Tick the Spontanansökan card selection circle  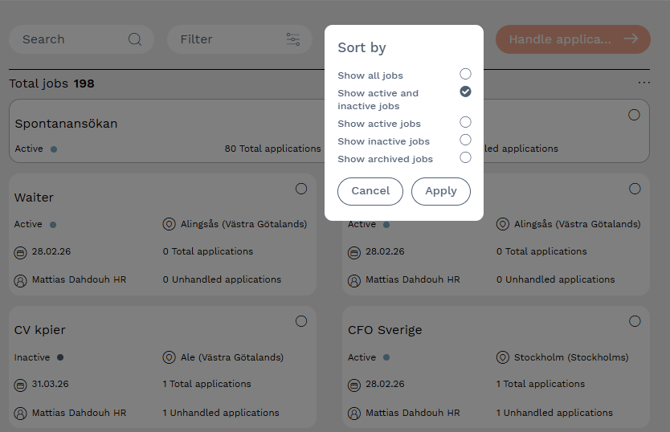(634, 115)
